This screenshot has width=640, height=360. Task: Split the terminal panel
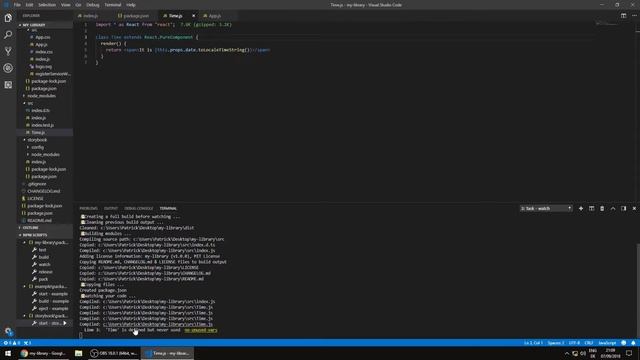[591, 209]
